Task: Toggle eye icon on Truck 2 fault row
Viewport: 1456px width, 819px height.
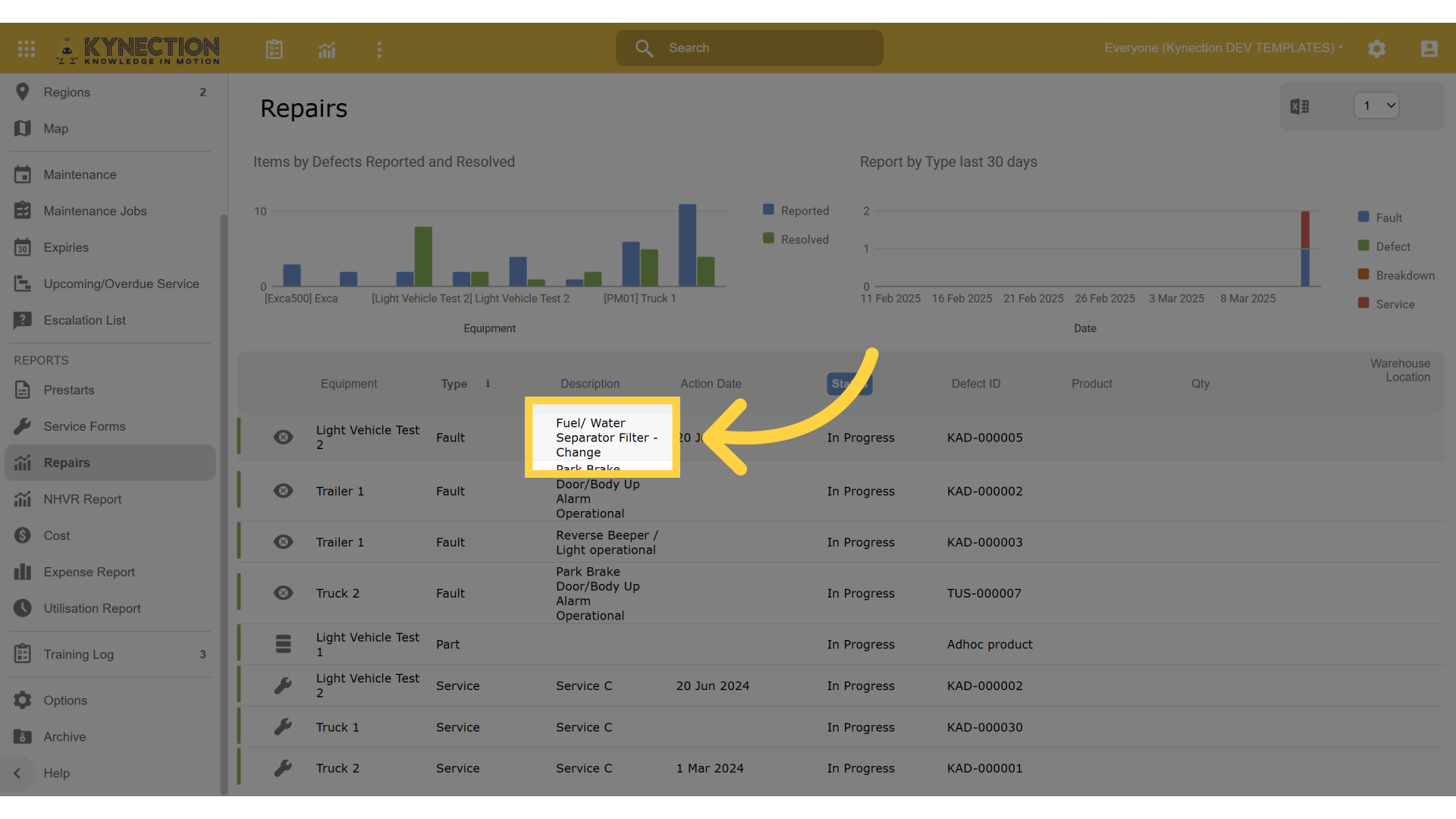Action: pos(283,593)
